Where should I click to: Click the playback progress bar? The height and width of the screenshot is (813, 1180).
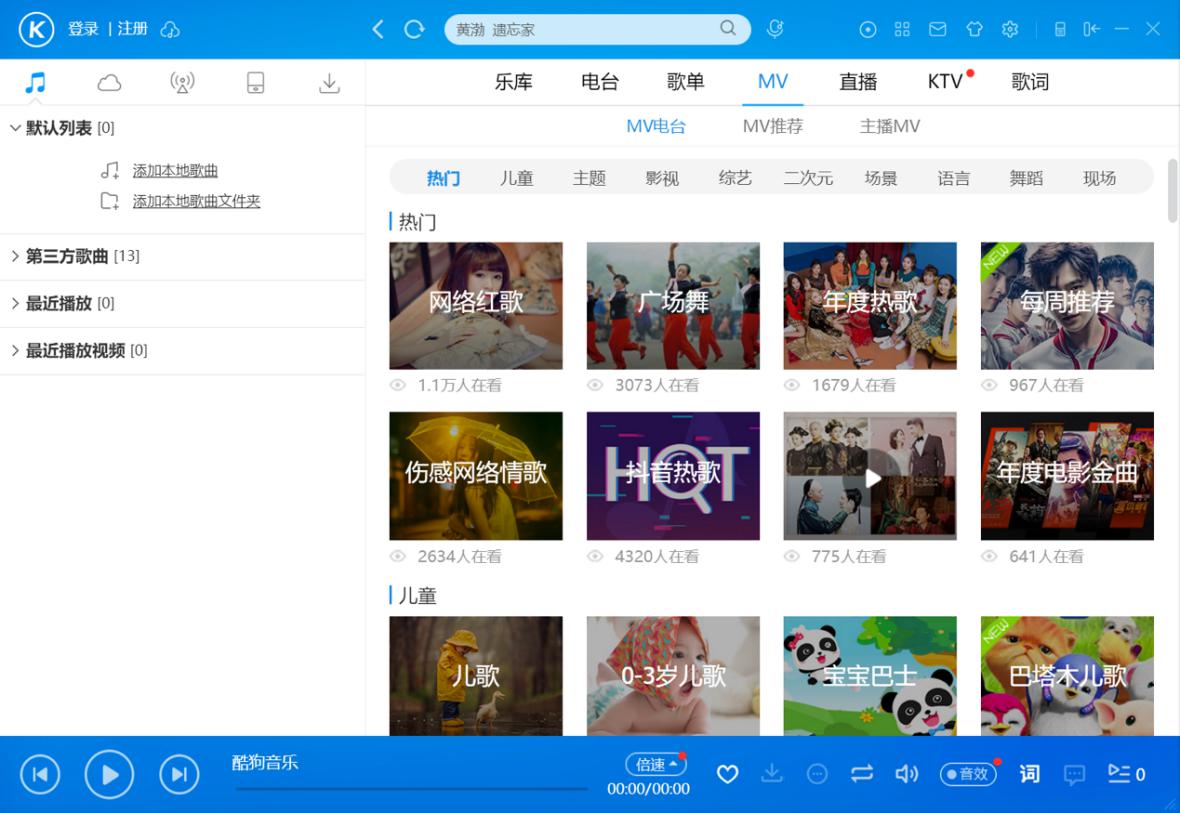click(x=411, y=789)
